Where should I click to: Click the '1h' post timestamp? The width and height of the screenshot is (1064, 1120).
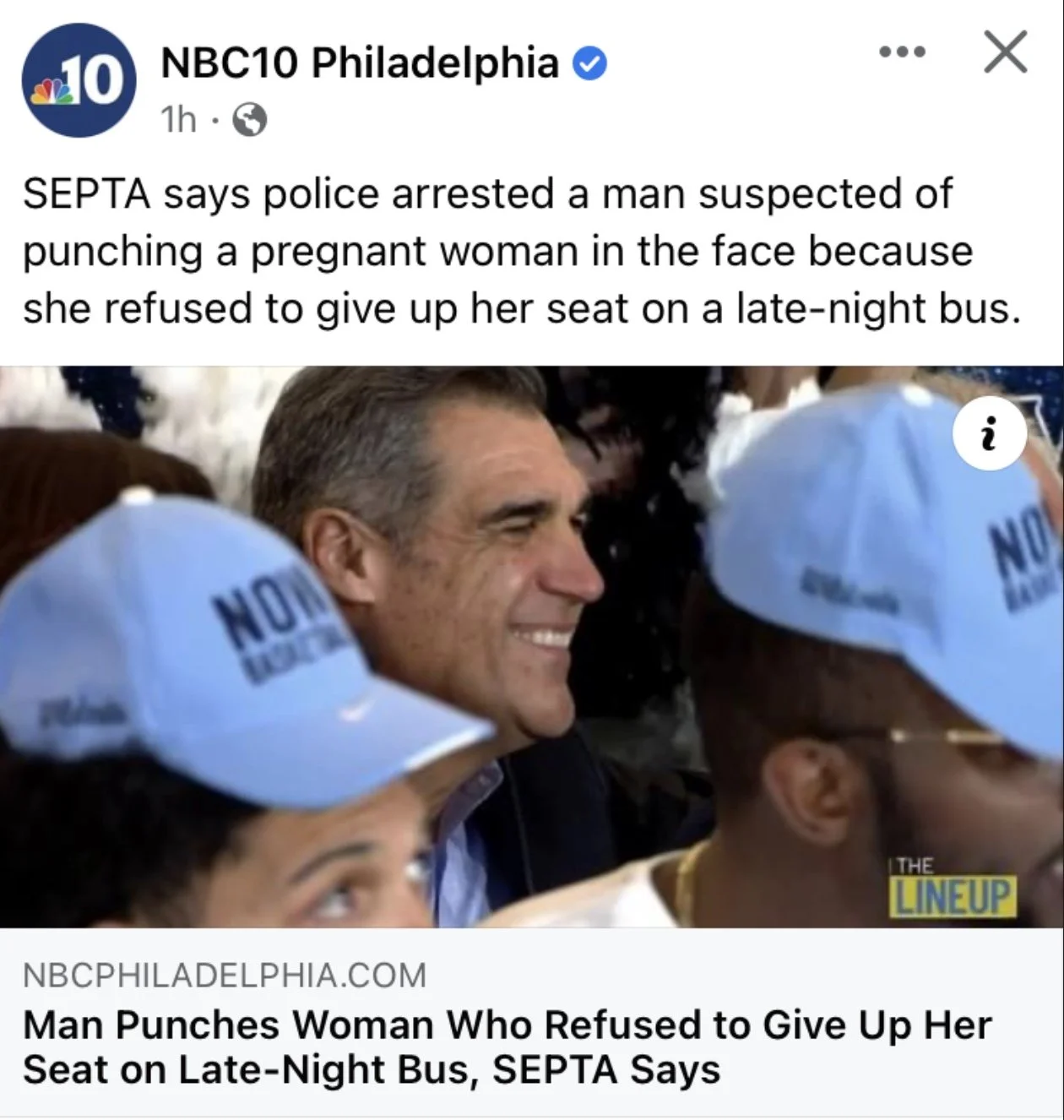tap(178, 120)
